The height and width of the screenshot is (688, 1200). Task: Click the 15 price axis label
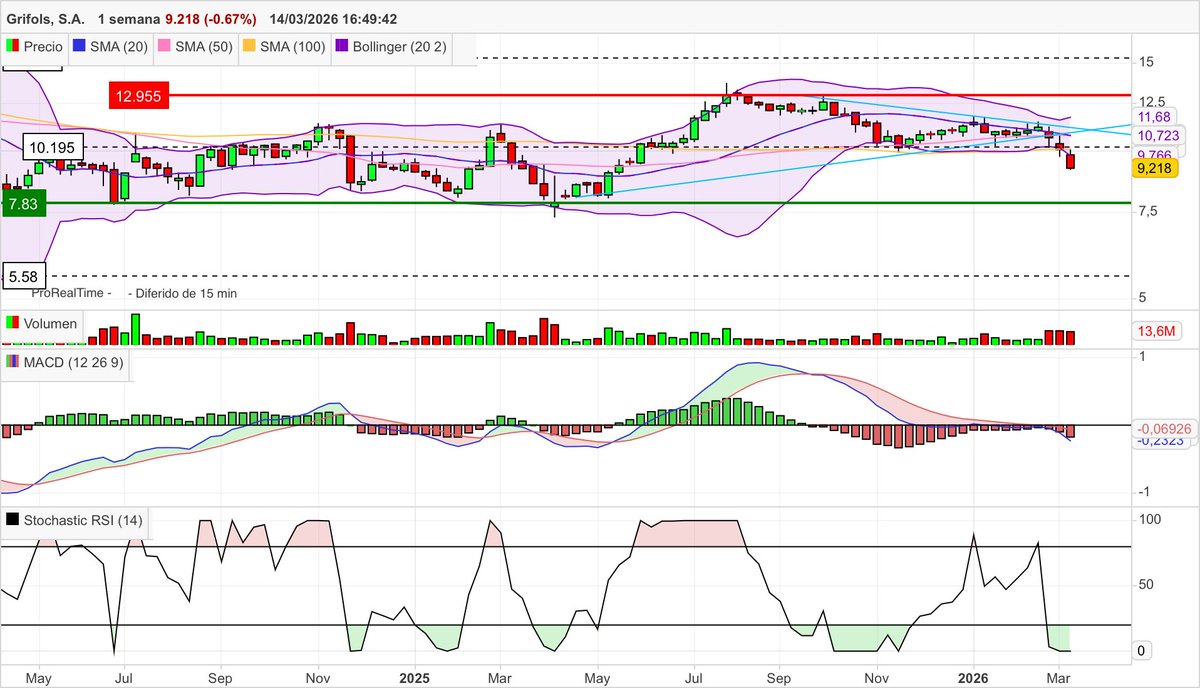click(1146, 61)
